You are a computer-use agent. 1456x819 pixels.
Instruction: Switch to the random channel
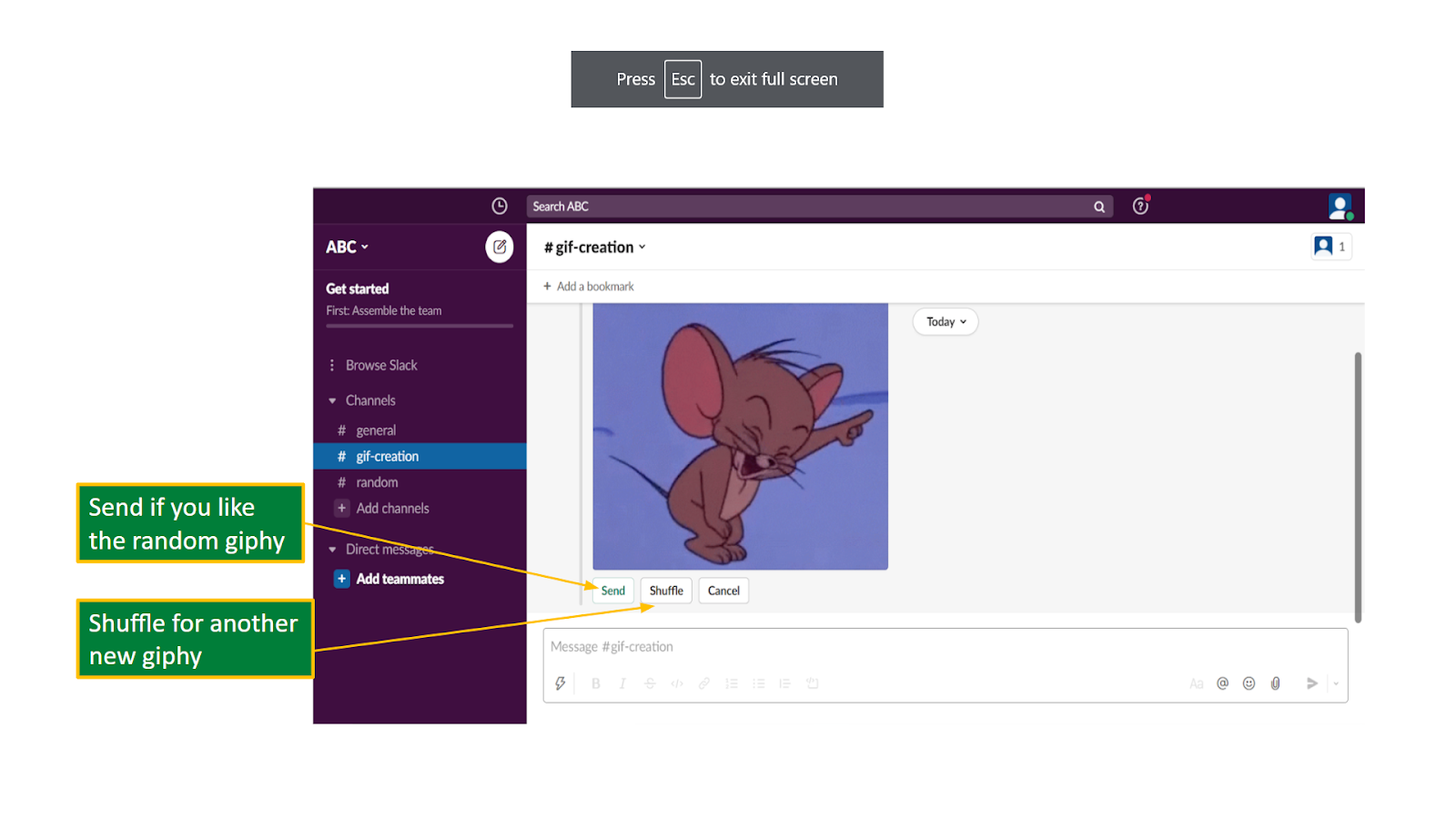(377, 481)
